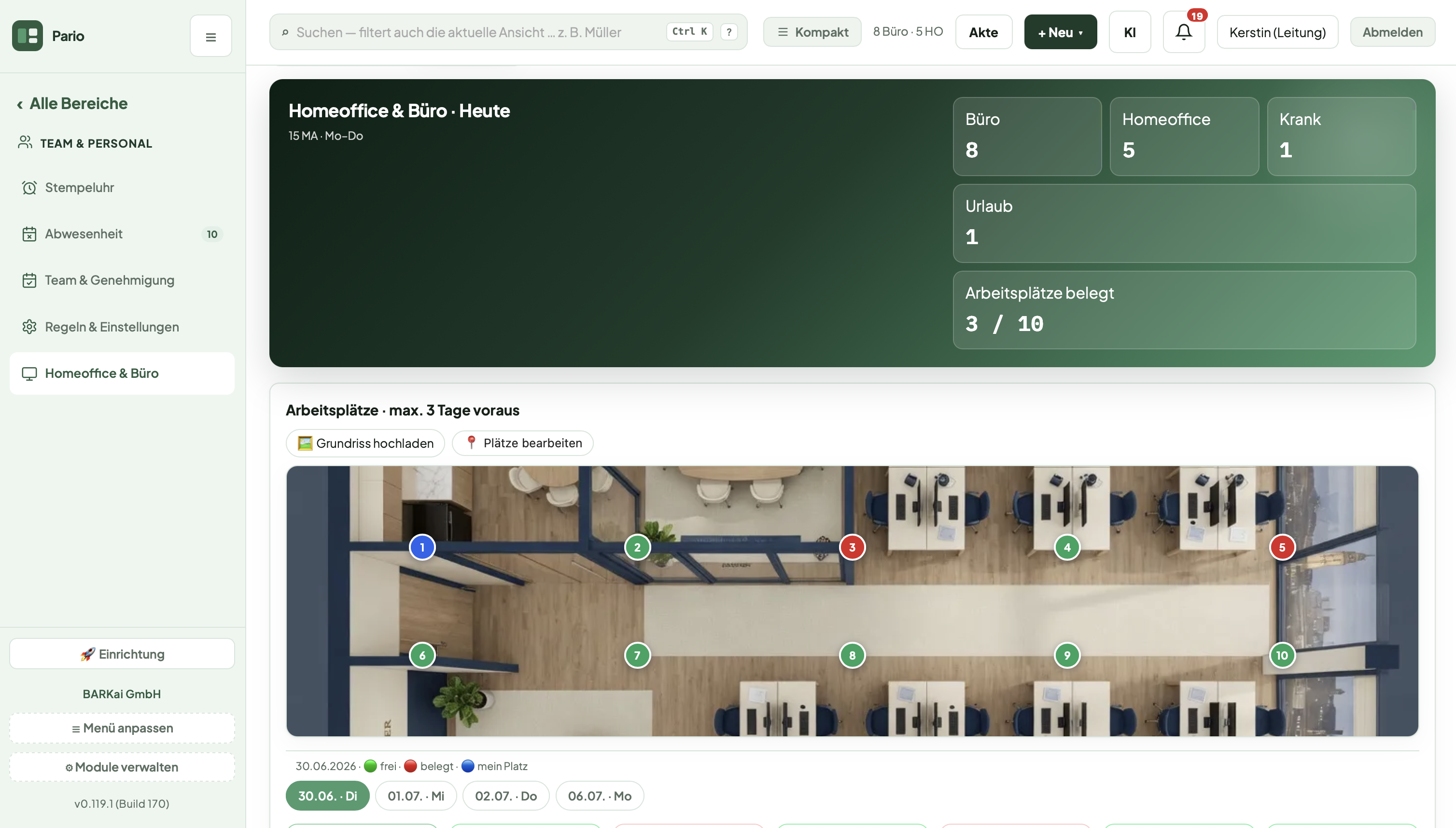1456x828 pixels.
Task: Click Module verwalten
Action: tap(122, 767)
